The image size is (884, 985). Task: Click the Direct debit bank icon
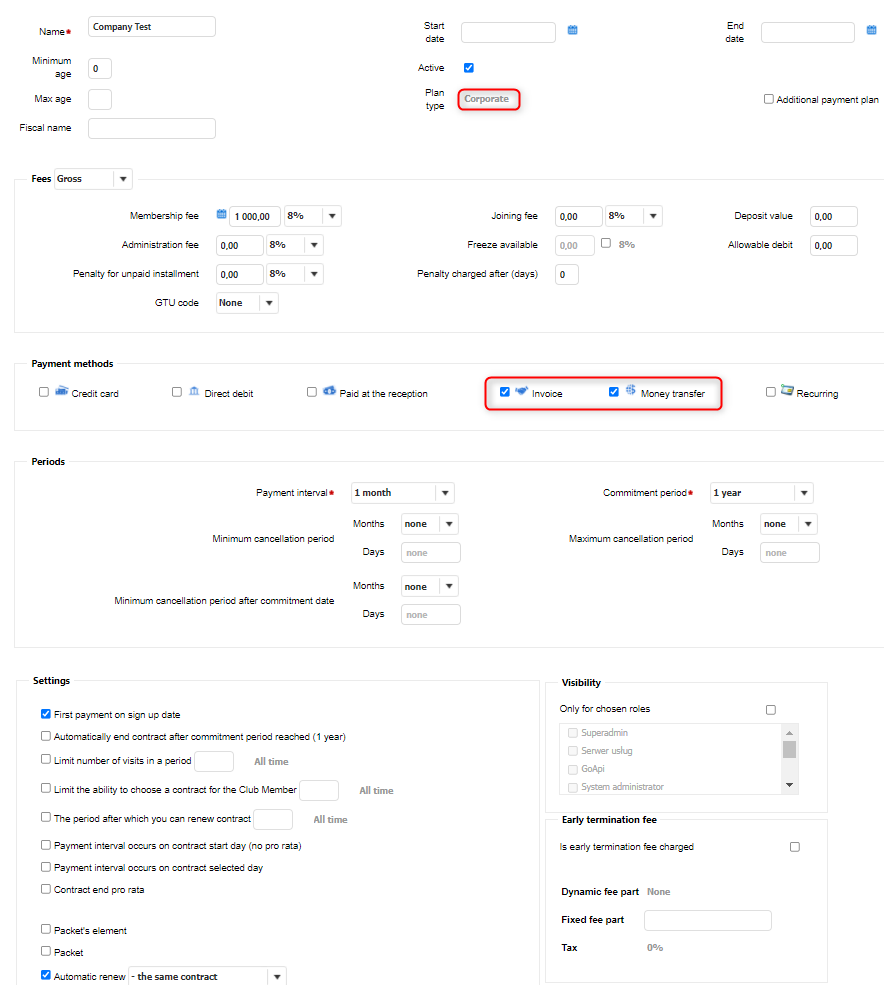[193, 391]
